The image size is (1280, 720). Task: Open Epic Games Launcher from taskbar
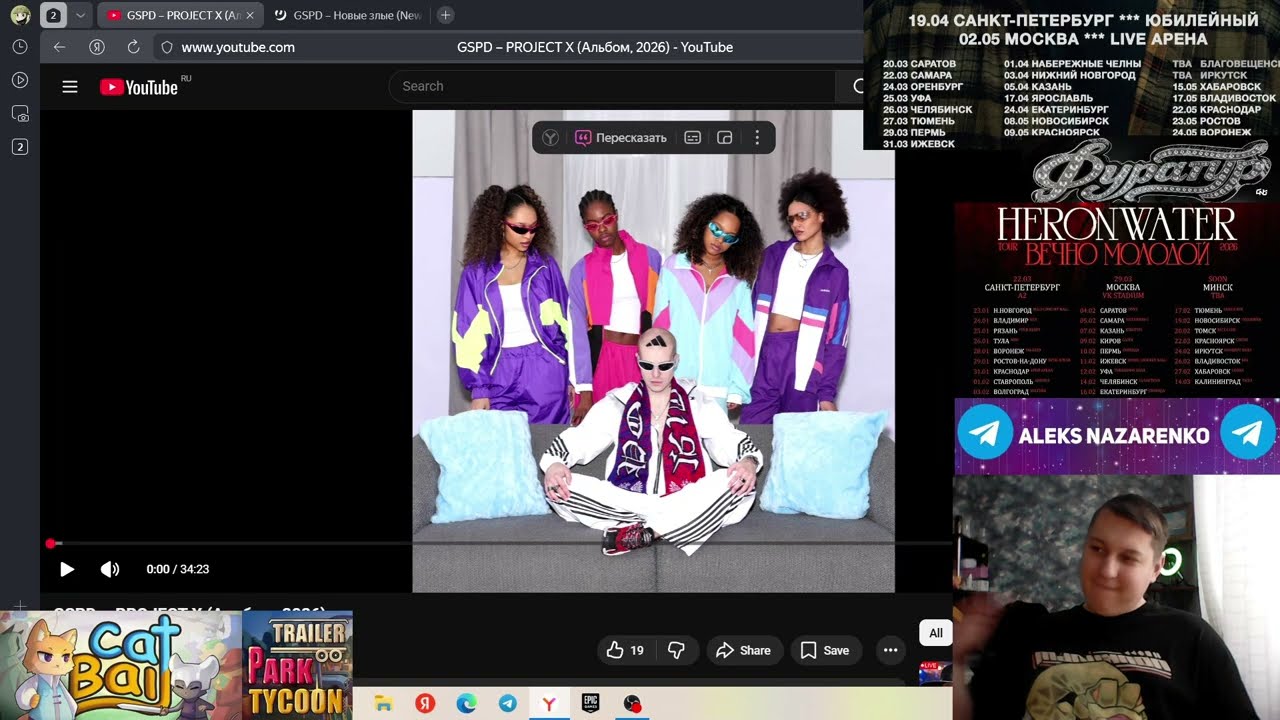(590, 704)
